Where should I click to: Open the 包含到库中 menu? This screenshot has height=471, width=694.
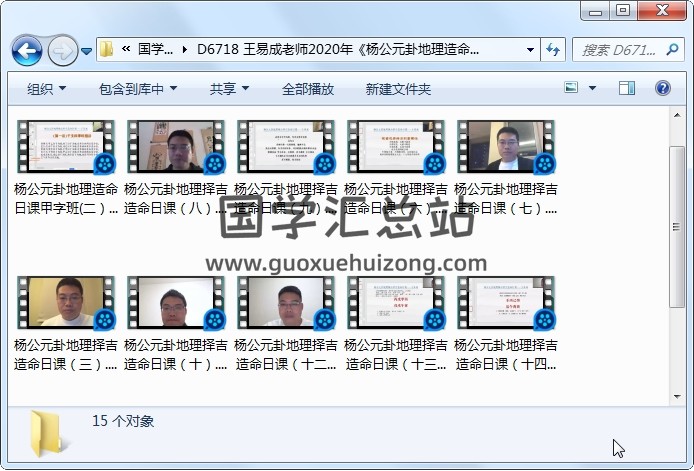tap(137, 89)
